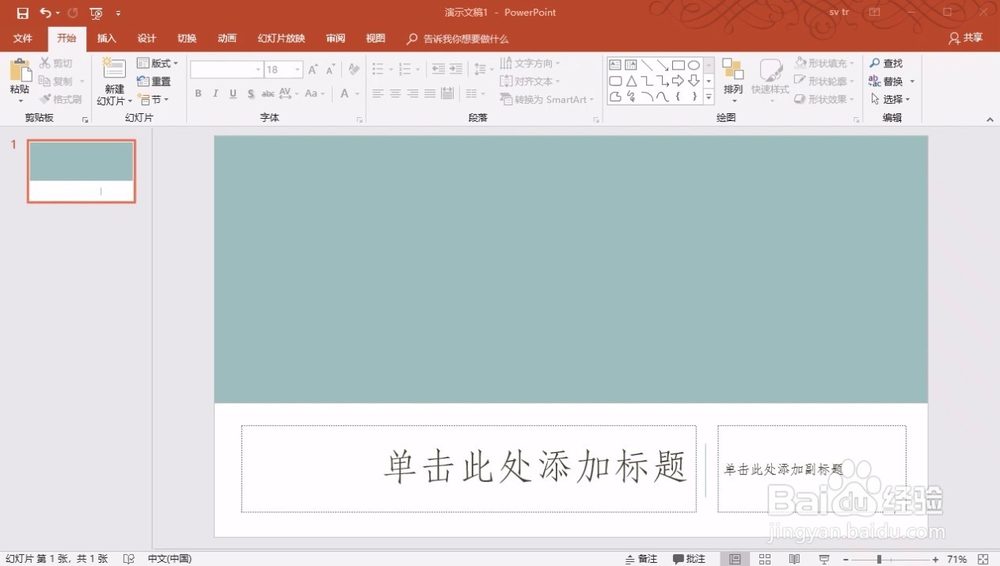Click the Share (共享) button
The height and width of the screenshot is (566, 1000).
pos(966,38)
